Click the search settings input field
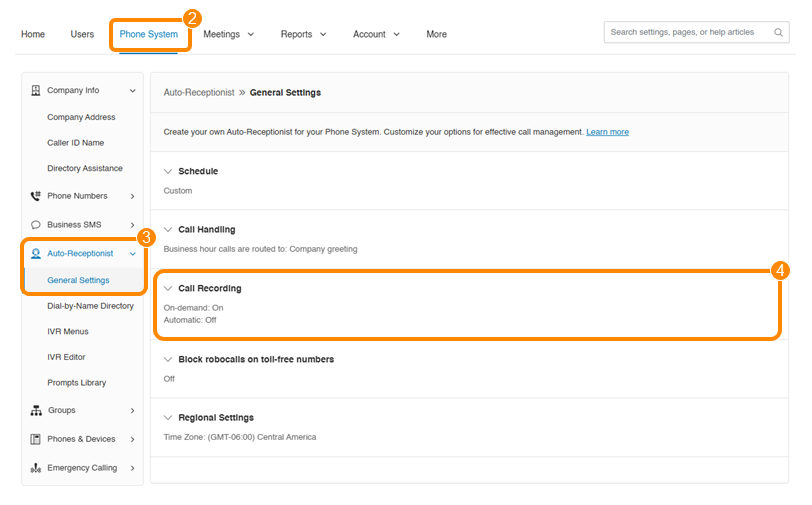Screen dimensions: 812x505 [686, 33]
